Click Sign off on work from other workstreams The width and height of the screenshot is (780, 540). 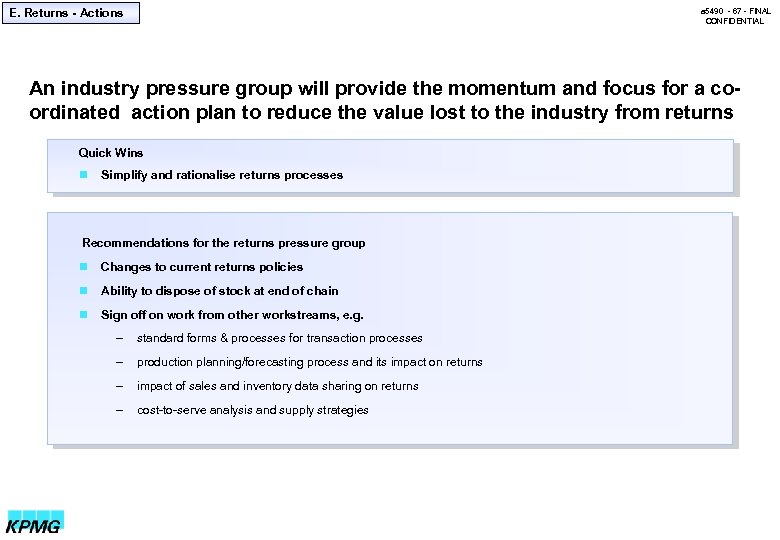click(x=231, y=315)
